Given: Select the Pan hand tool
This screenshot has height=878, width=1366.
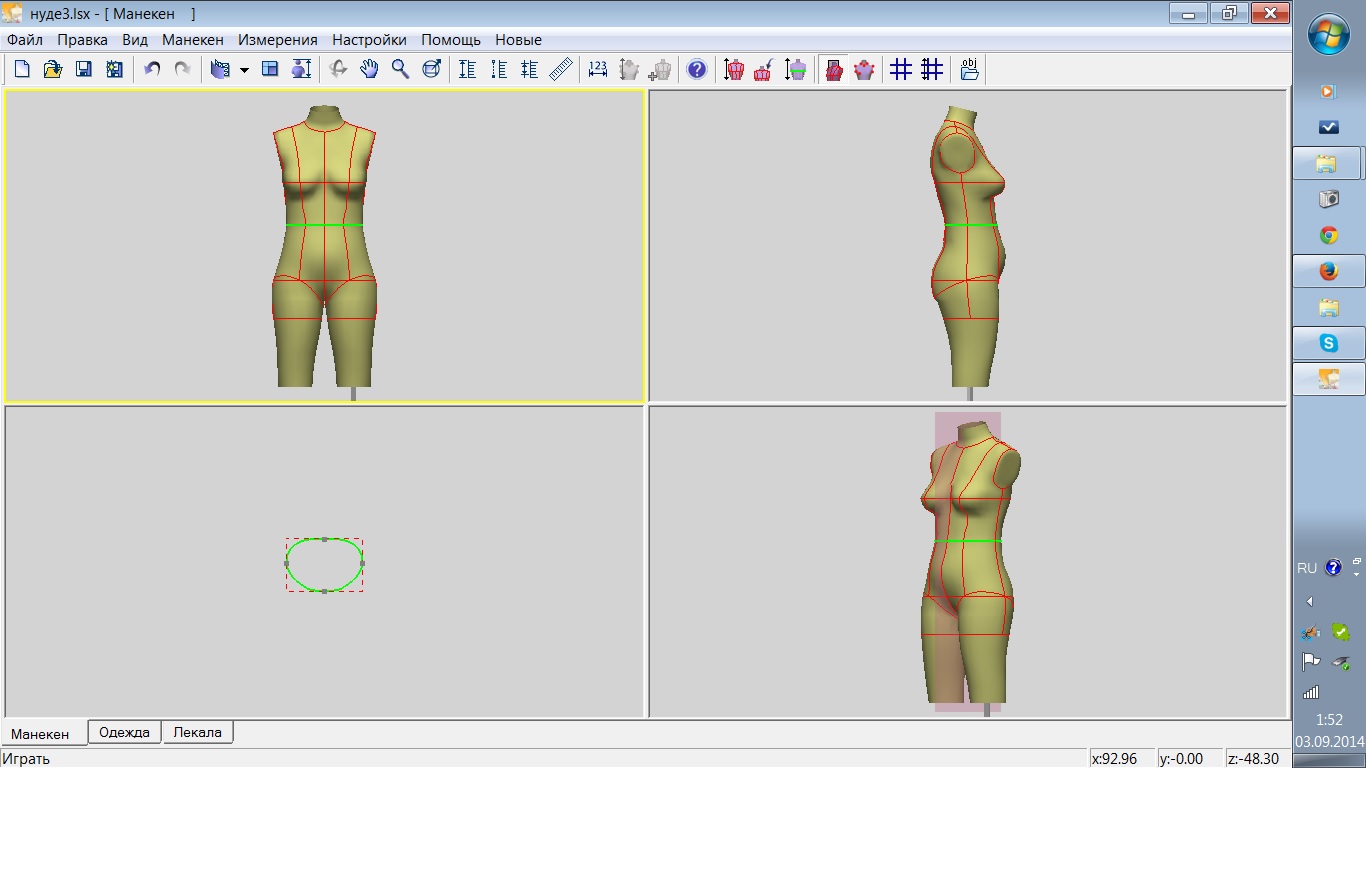Looking at the screenshot, I should (x=369, y=69).
